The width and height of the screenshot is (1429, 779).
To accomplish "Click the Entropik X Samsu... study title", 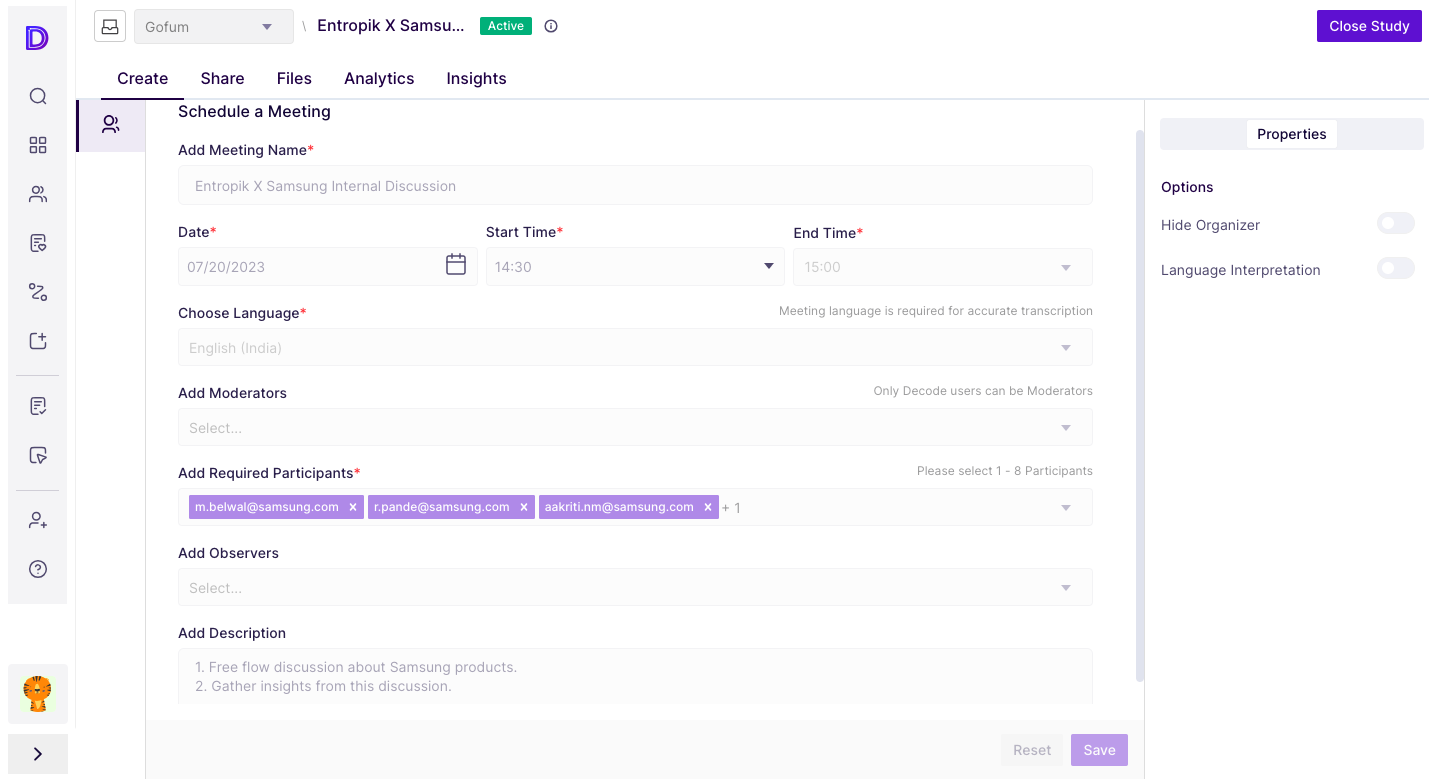I will coord(391,26).
